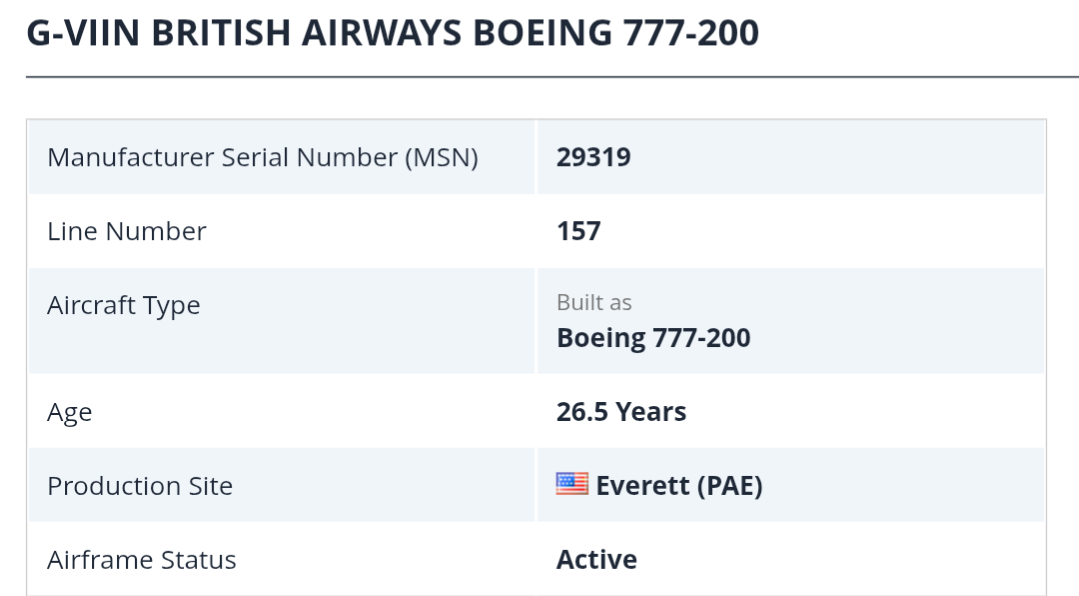
Task: Click the Everett (PAE) production site text
Action: point(679,486)
